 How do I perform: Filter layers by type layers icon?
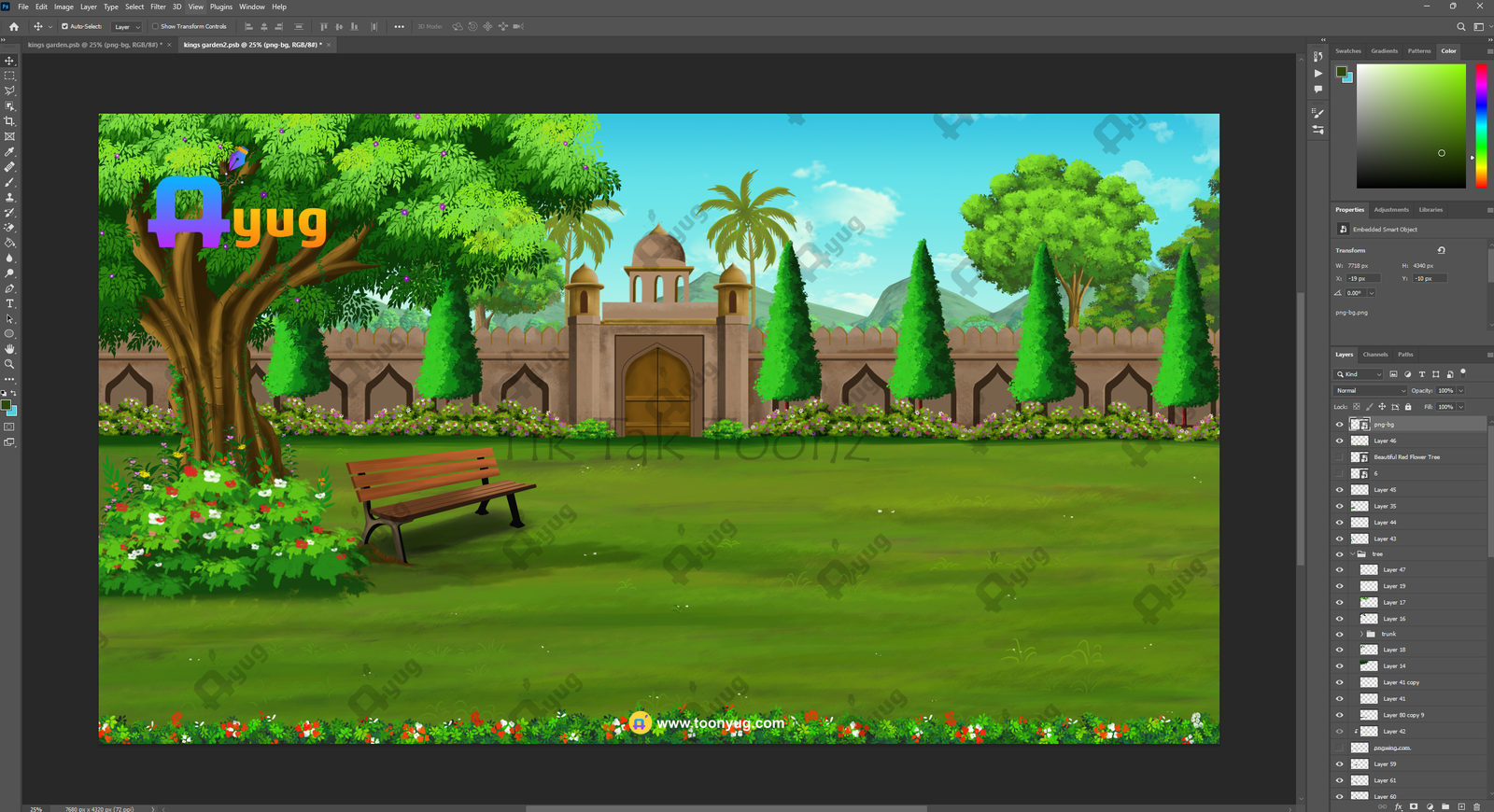(1422, 374)
